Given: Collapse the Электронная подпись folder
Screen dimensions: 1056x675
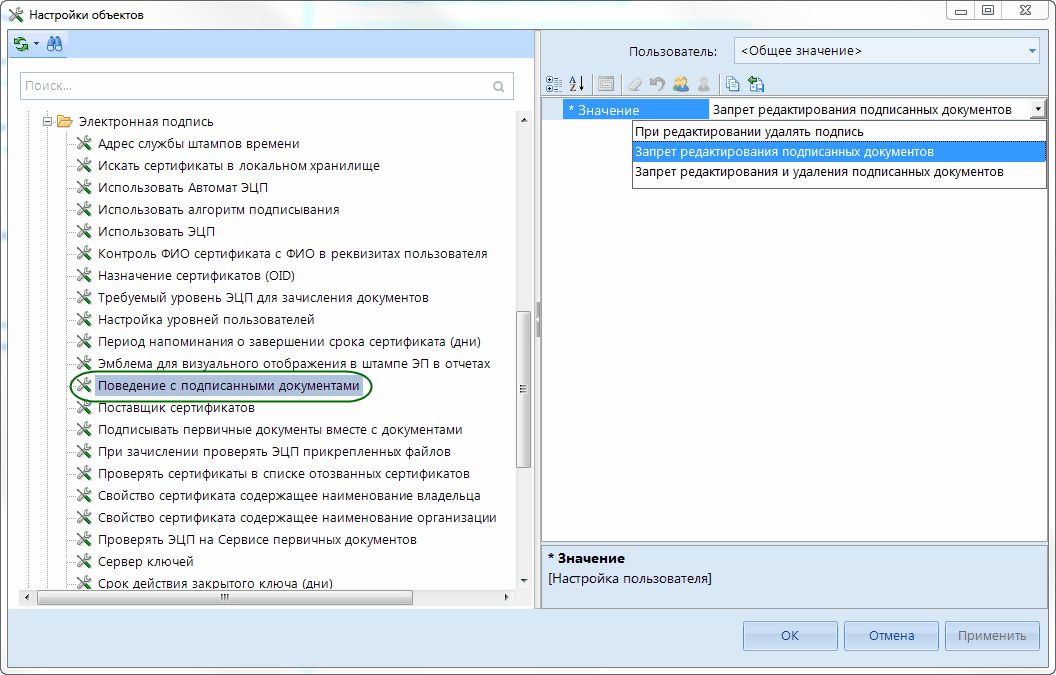Looking at the screenshot, I should (x=47, y=122).
